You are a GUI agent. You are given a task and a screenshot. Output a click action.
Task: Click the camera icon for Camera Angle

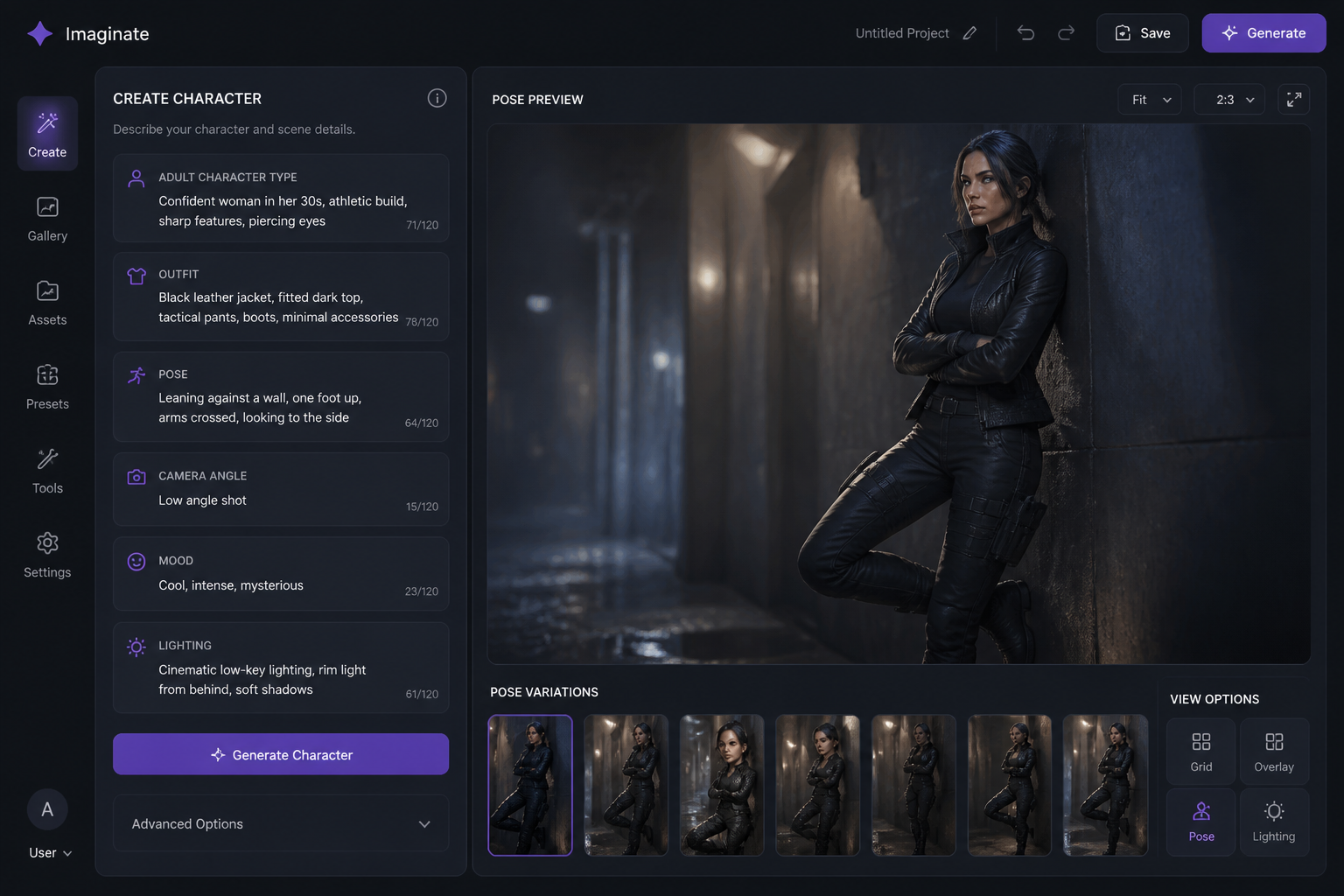point(136,477)
